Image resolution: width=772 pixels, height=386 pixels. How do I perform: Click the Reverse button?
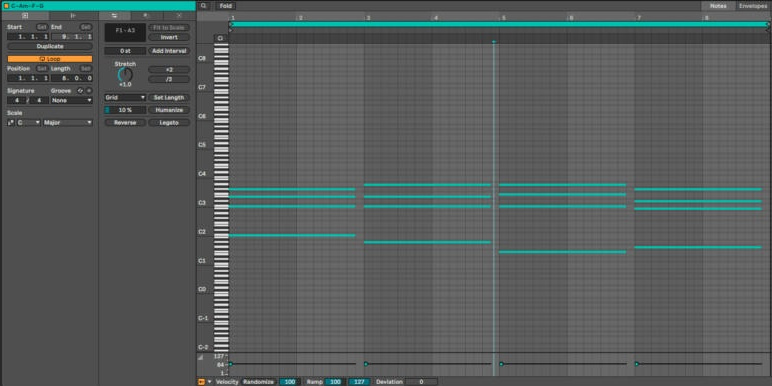click(125, 123)
